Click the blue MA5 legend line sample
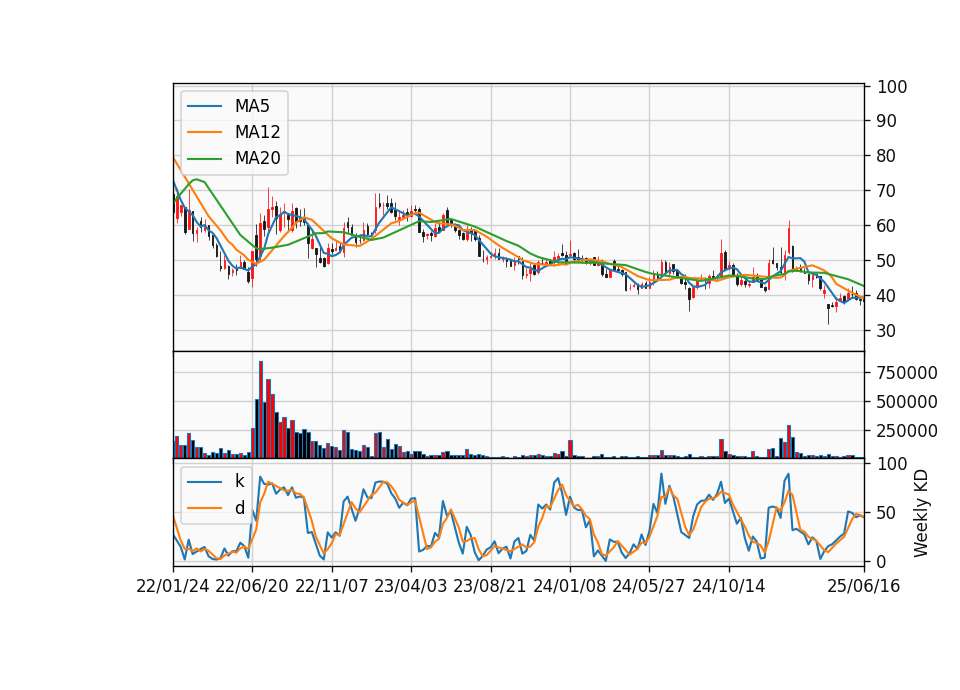The image size is (960, 690). [204, 106]
